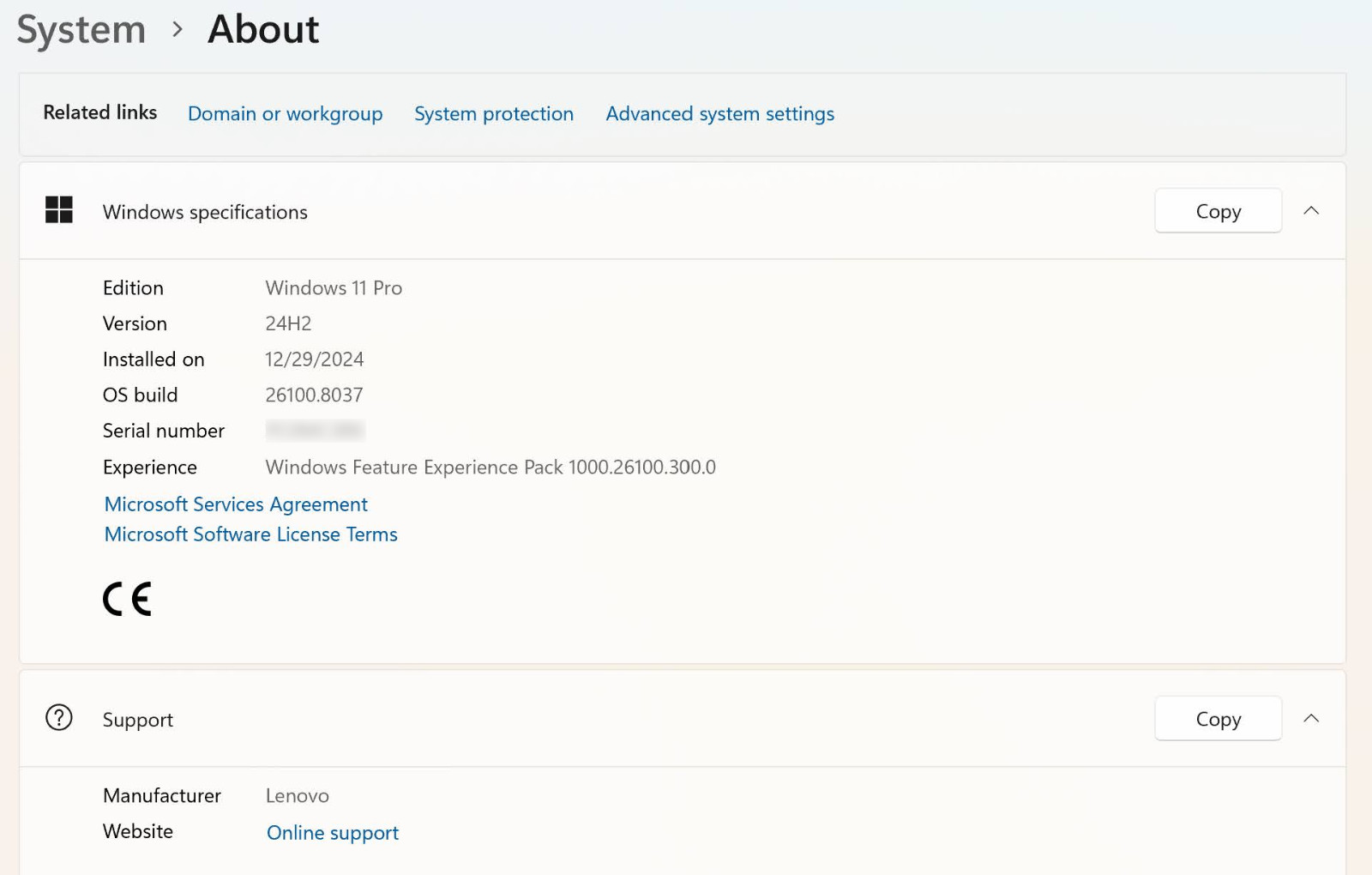This screenshot has width=1372, height=875.
Task: Select the 24H2 version value
Action: coord(288,323)
